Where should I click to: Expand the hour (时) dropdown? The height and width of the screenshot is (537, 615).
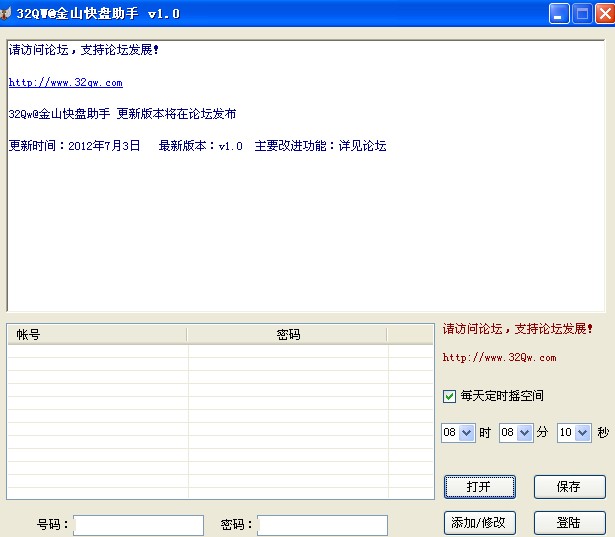466,433
